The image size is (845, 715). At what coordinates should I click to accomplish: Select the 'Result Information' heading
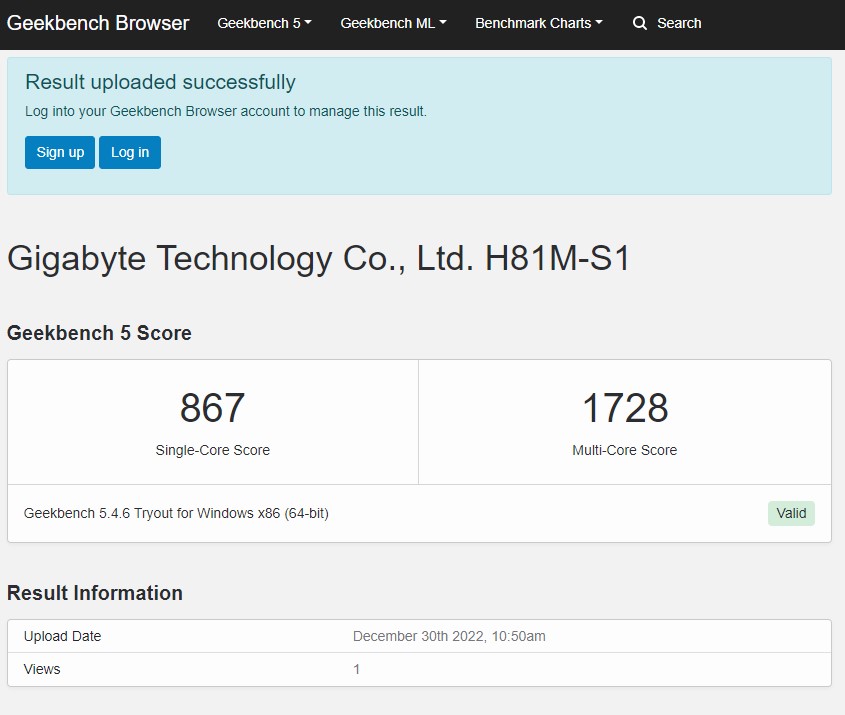[x=95, y=593]
